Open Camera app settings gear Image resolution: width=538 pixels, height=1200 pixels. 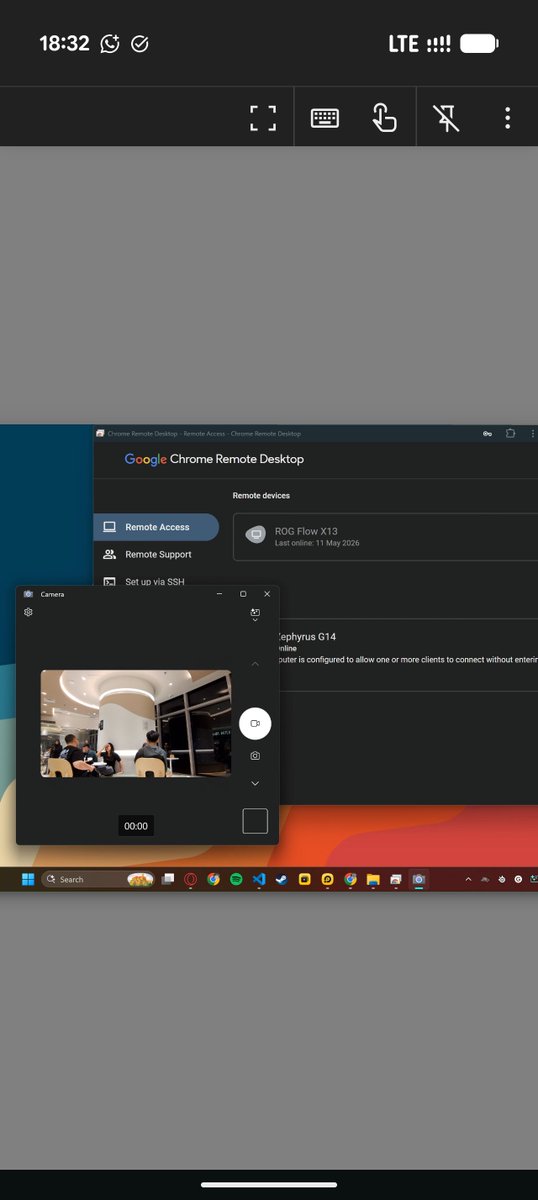28,612
